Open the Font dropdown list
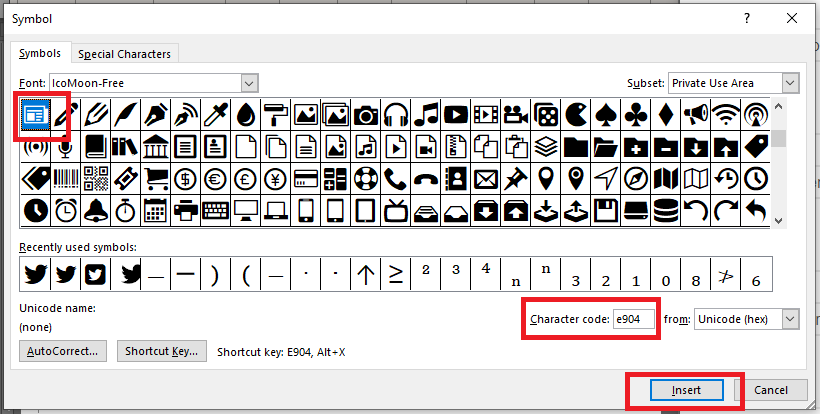 249,83
